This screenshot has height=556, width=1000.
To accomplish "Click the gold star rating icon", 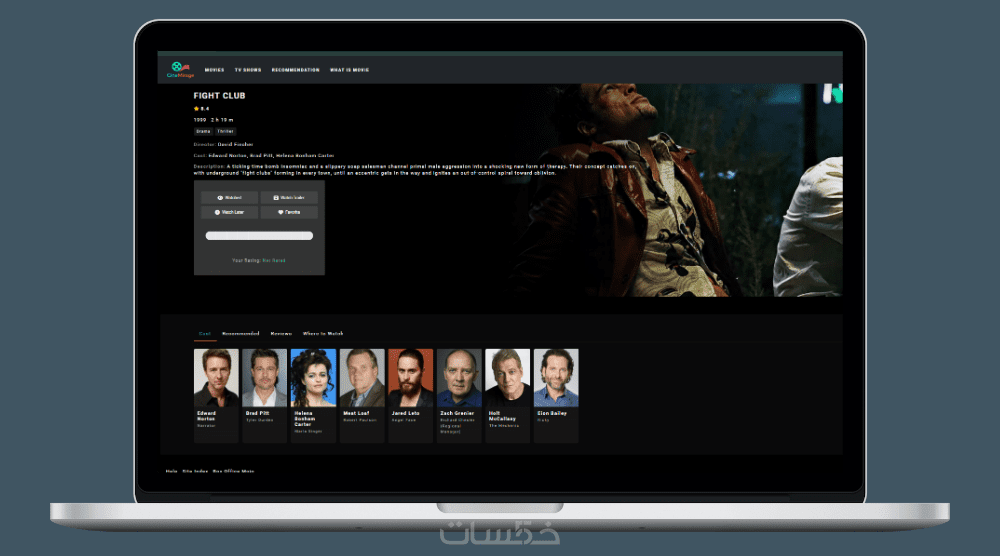I will [x=196, y=108].
